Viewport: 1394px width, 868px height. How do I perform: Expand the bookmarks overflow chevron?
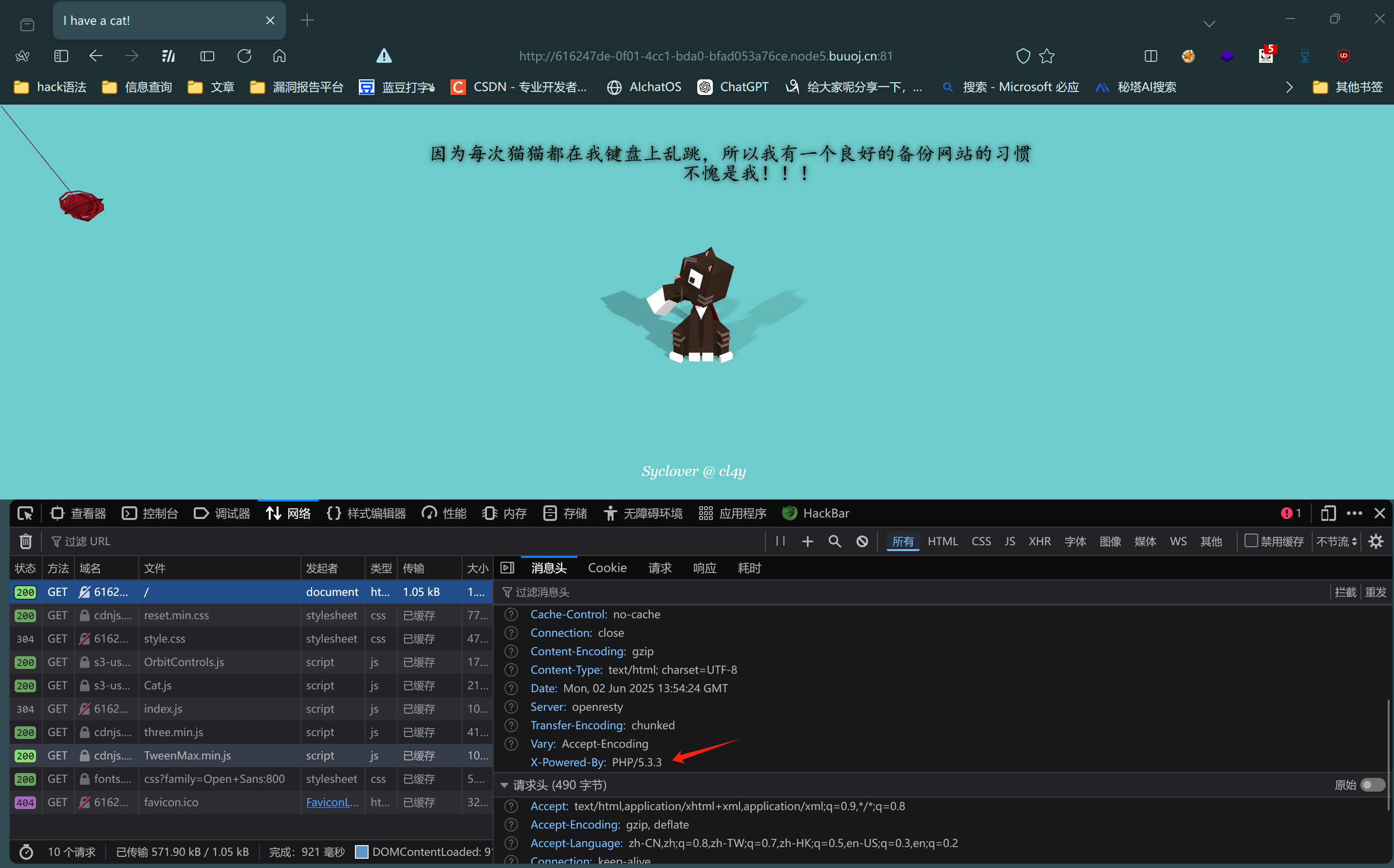(1289, 87)
